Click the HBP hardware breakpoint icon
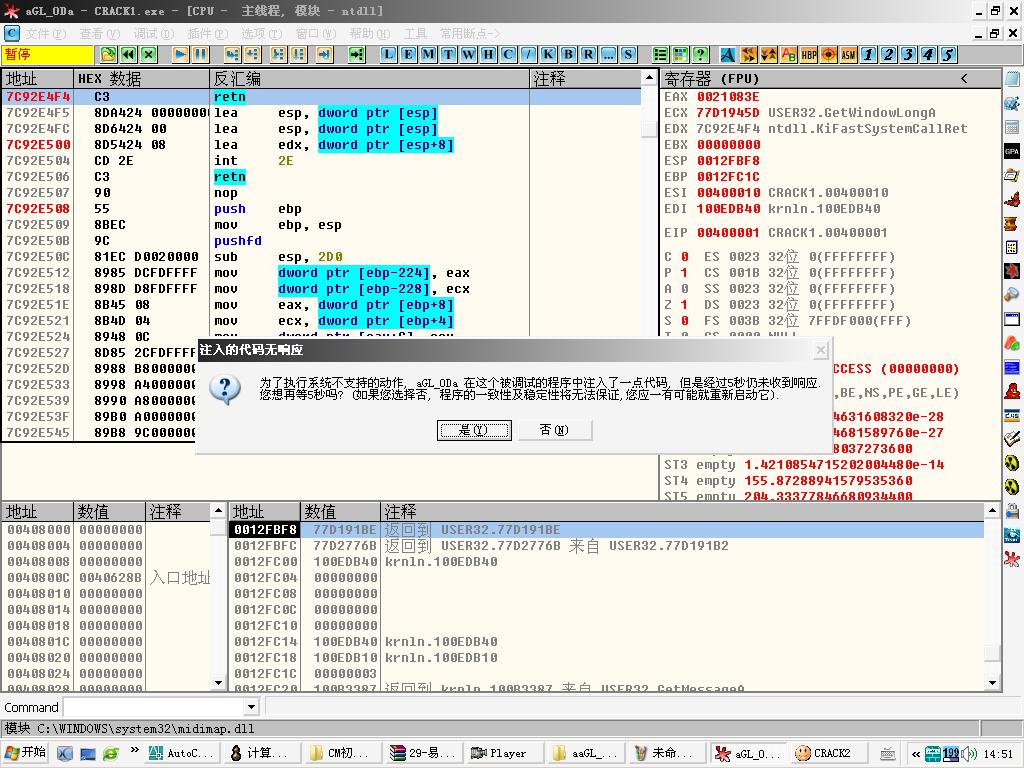This screenshot has width=1024, height=768. [808, 54]
